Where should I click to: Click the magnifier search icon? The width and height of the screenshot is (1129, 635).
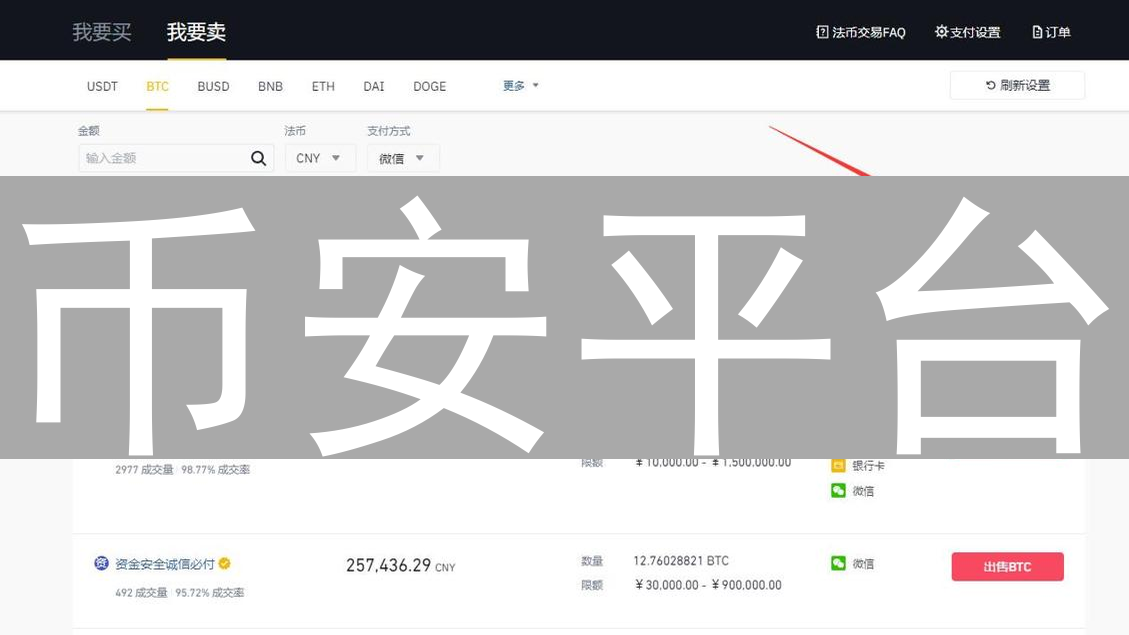[x=258, y=158]
